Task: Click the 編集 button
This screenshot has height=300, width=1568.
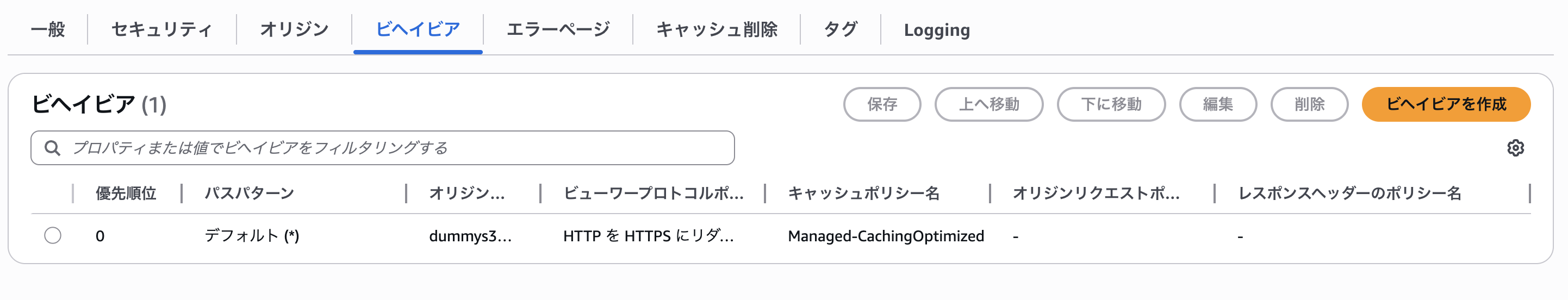Action: [x=1218, y=104]
